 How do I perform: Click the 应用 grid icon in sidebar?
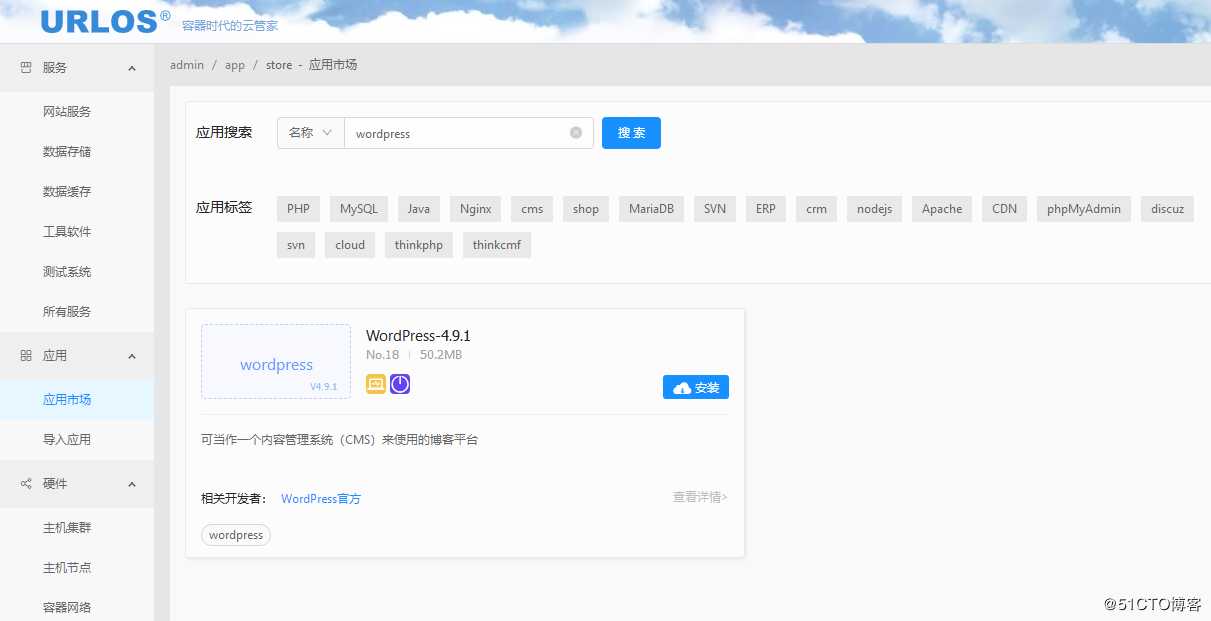(26, 356)
